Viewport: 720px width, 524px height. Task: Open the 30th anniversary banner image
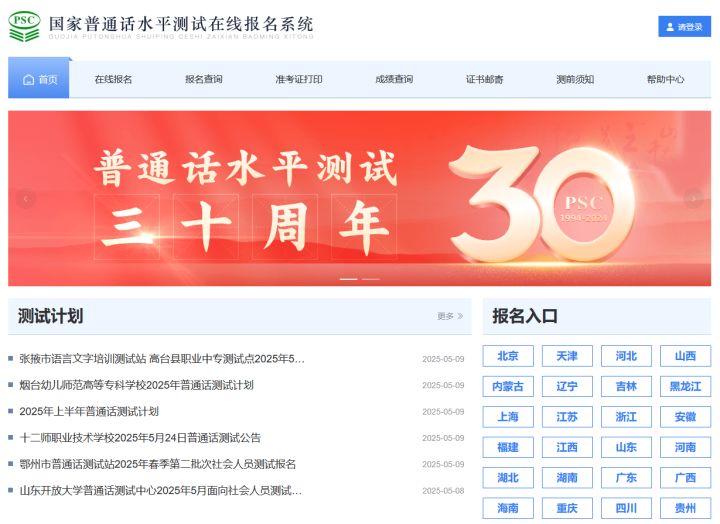(x=360, y=198)
